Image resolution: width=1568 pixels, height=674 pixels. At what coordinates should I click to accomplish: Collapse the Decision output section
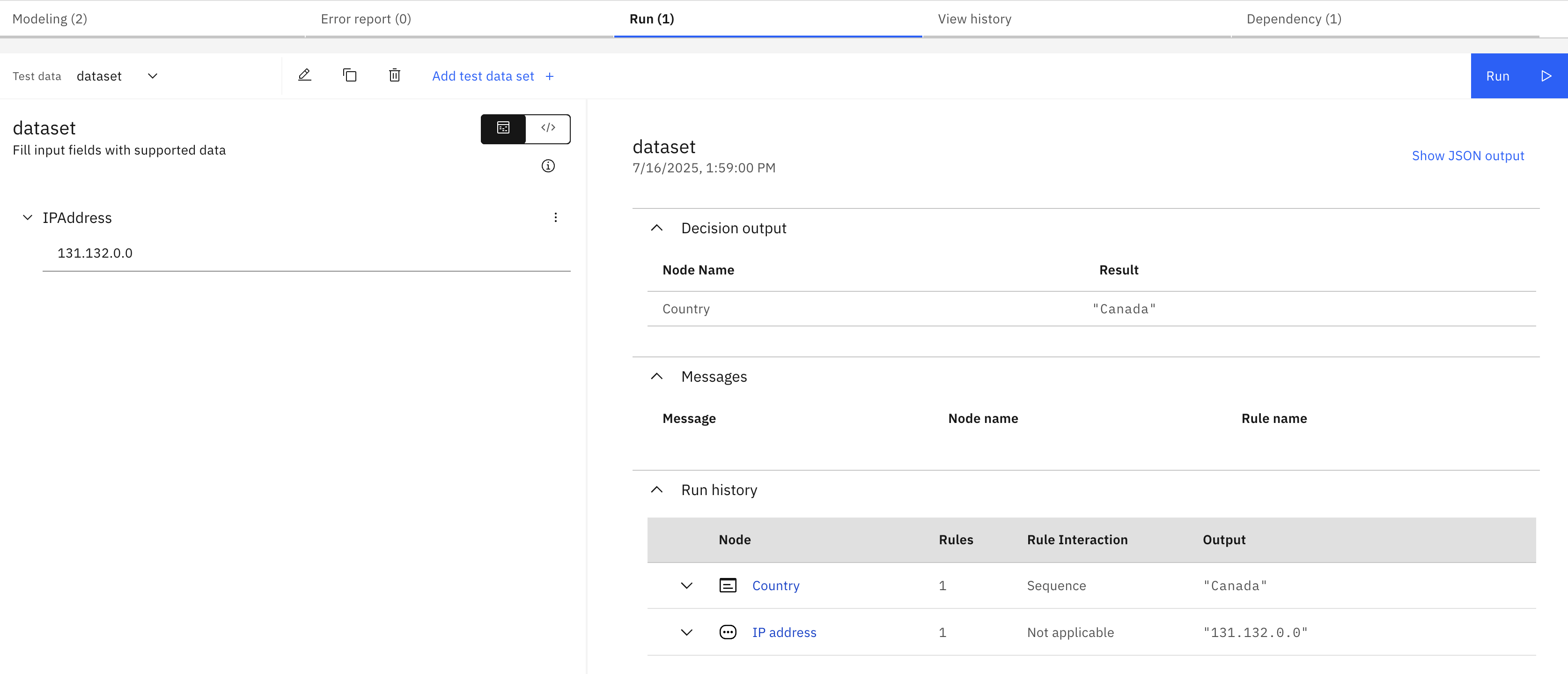(x=657, y=228)
